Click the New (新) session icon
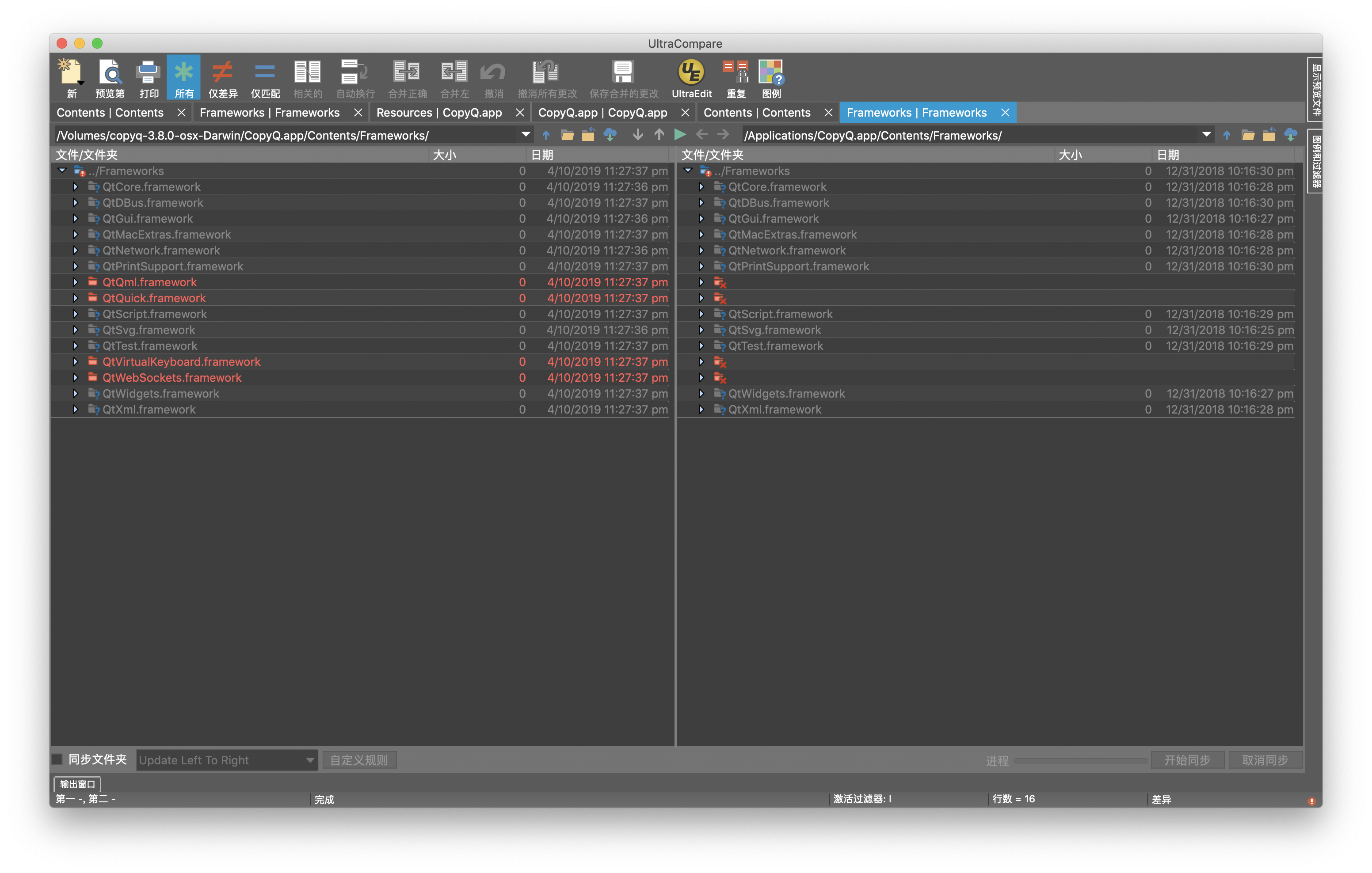Image resolution: width=1372 pixels, height=873 pixels. pyautogui.click(x=71, y=78)
